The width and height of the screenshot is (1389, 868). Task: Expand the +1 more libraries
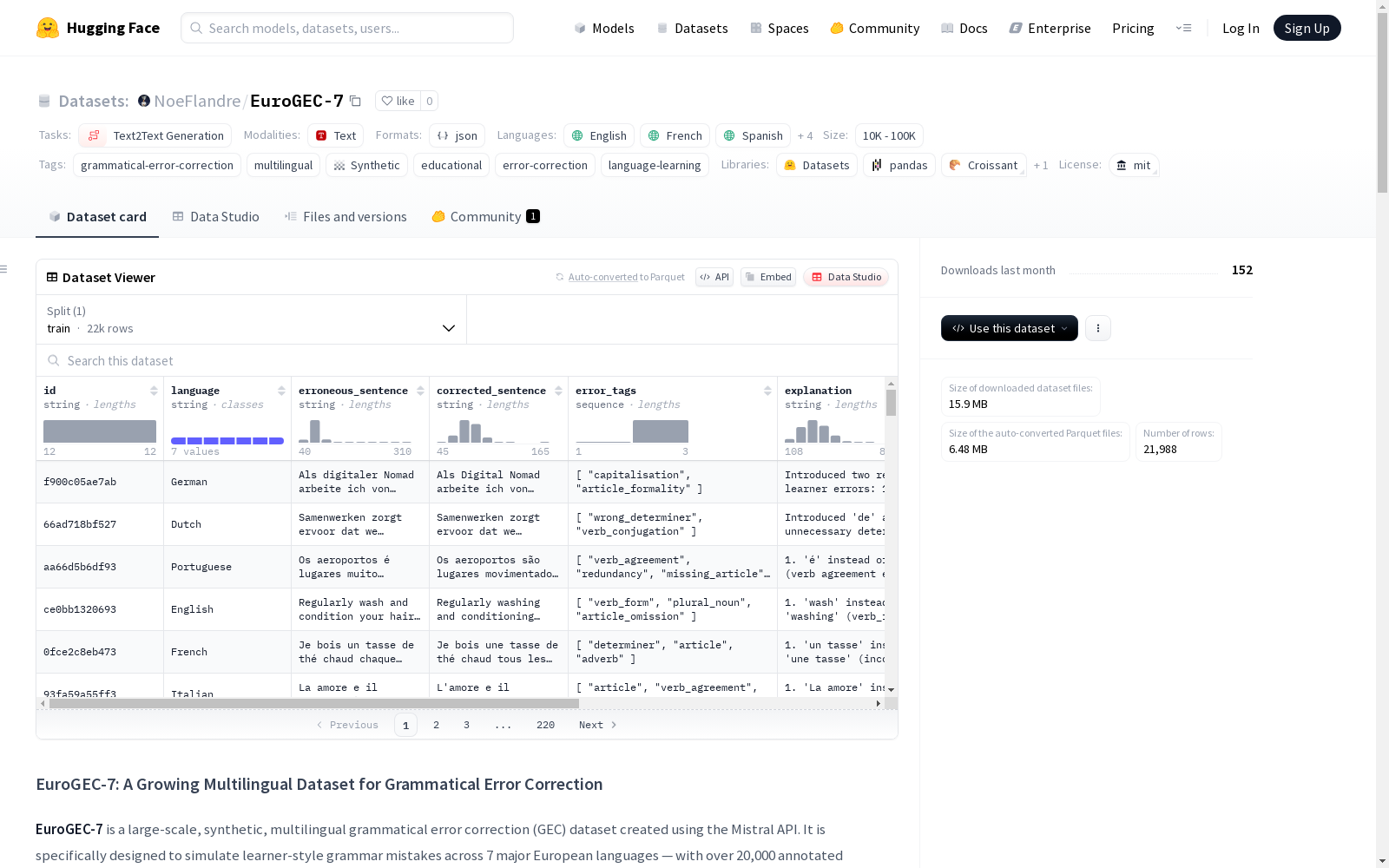[1041, 165]
